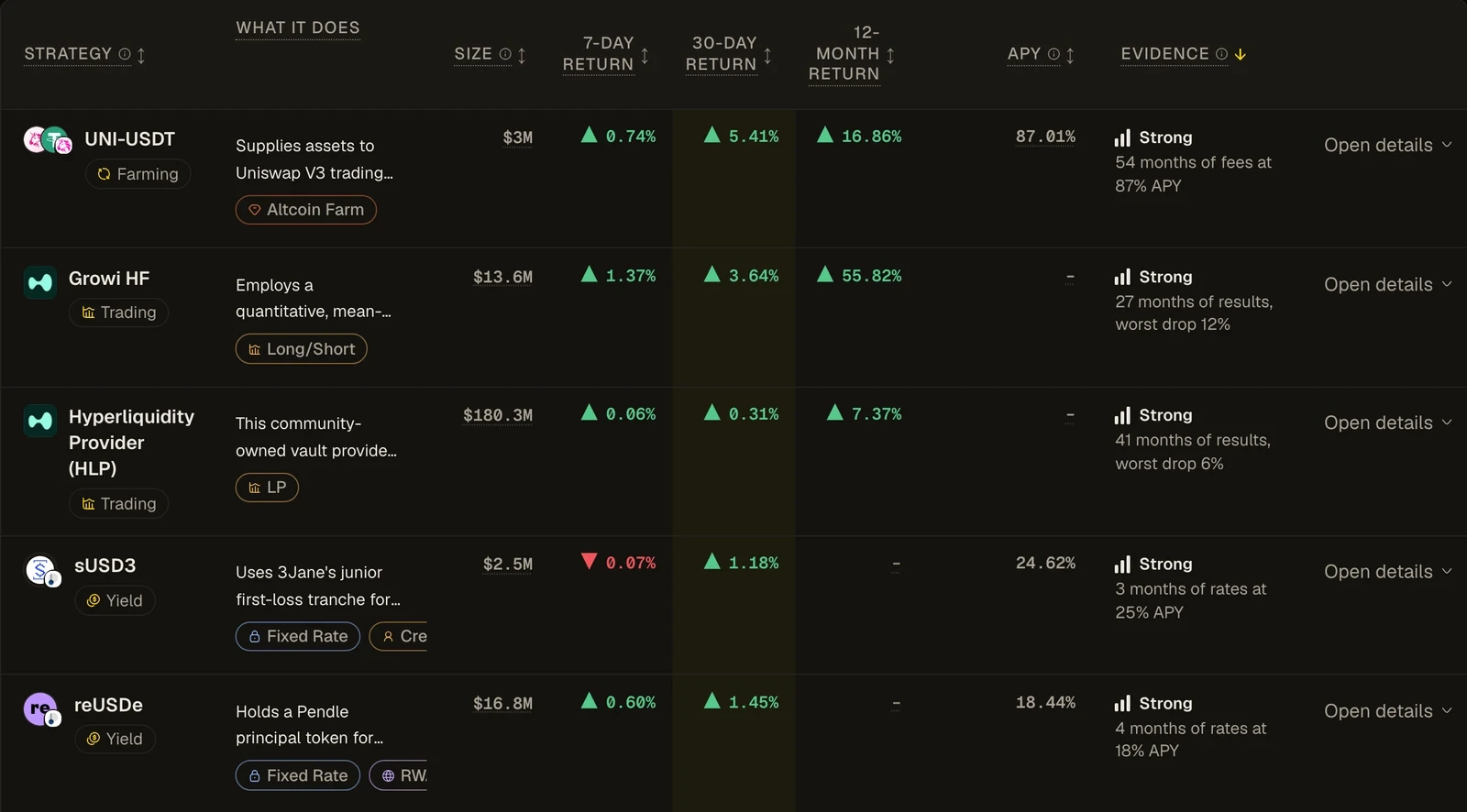This screenshot has height=812, width=1467.
Task: Click the EVIDENCE descending sort arrow
Action: [x=1241, y=55]
